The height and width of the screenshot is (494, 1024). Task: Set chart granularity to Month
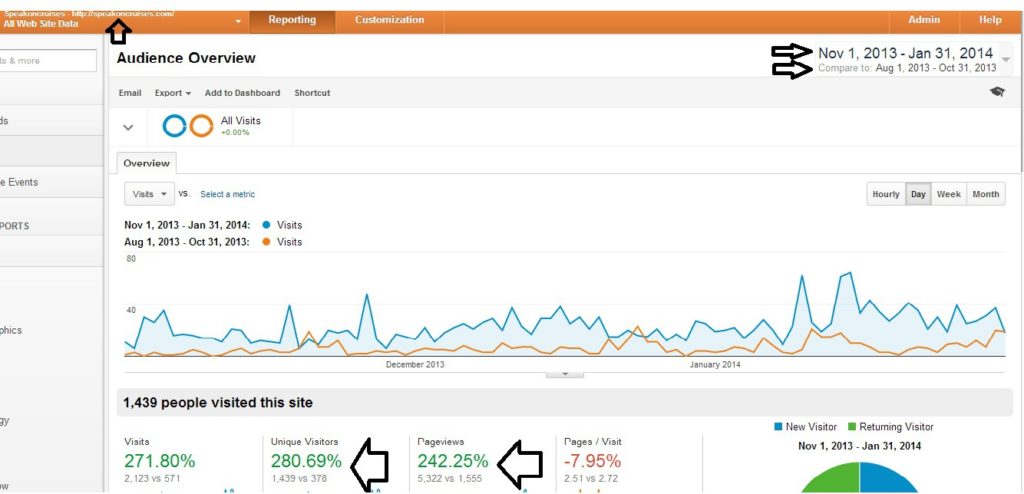click(985, 194)
